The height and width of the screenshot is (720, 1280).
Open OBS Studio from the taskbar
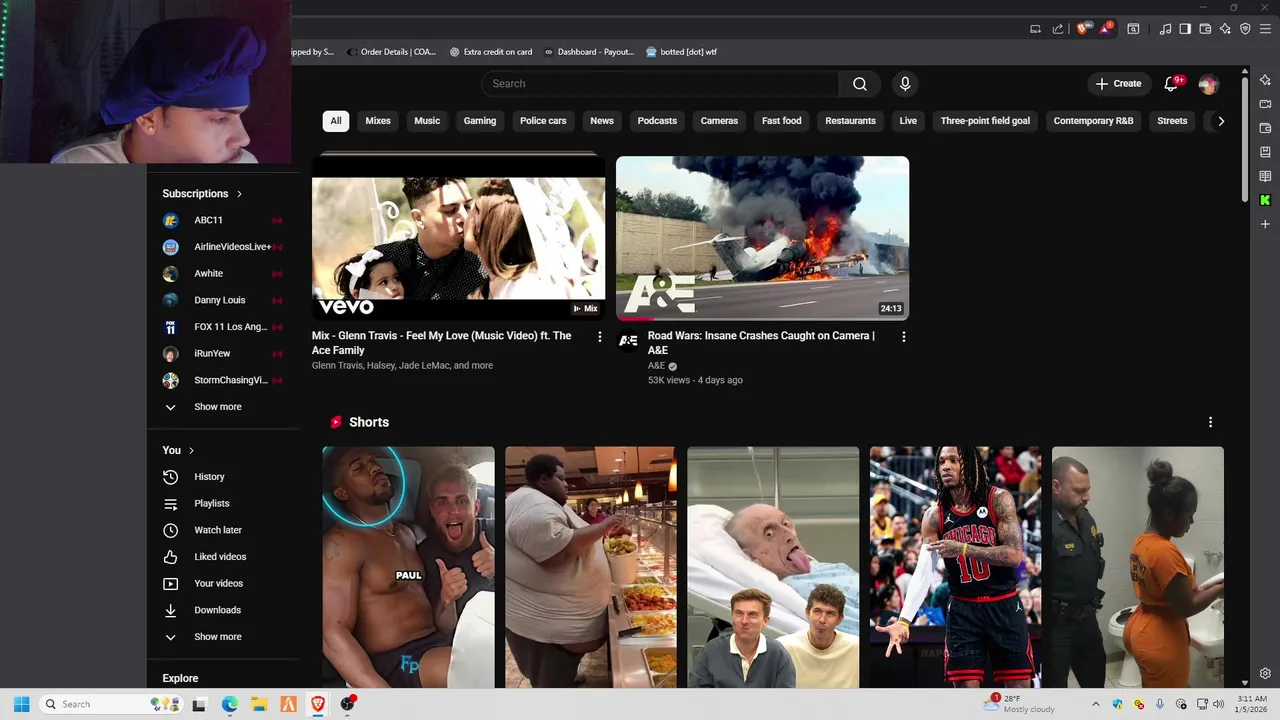[x=347, y=704]
